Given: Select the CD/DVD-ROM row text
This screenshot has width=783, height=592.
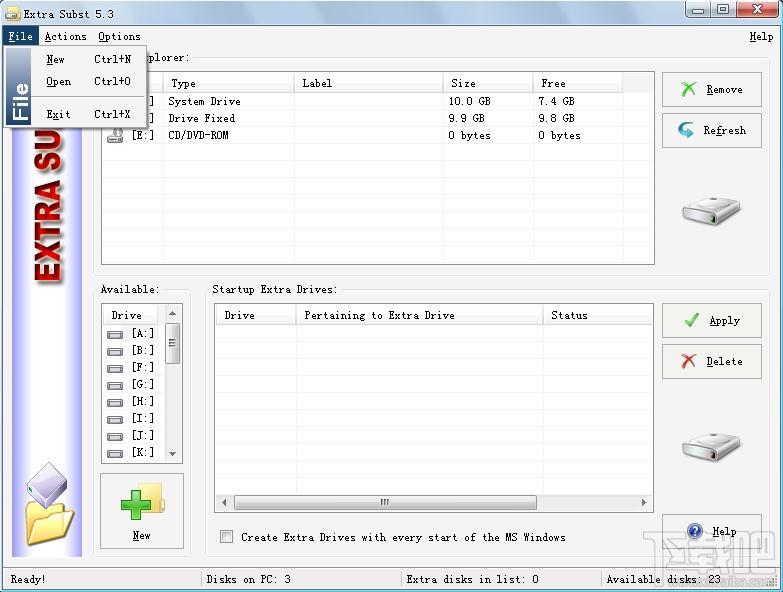Looking at the screenshot, I should 198,135.
